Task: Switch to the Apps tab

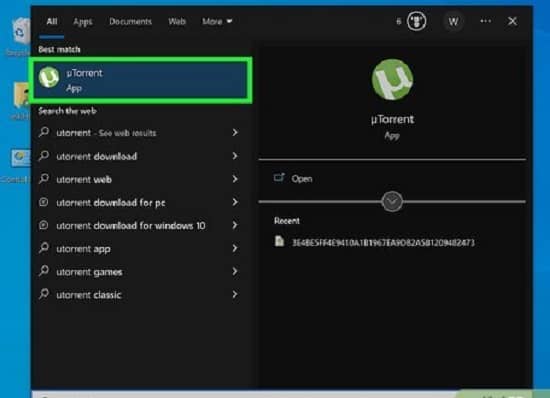Action: click(x=83, y=22)
